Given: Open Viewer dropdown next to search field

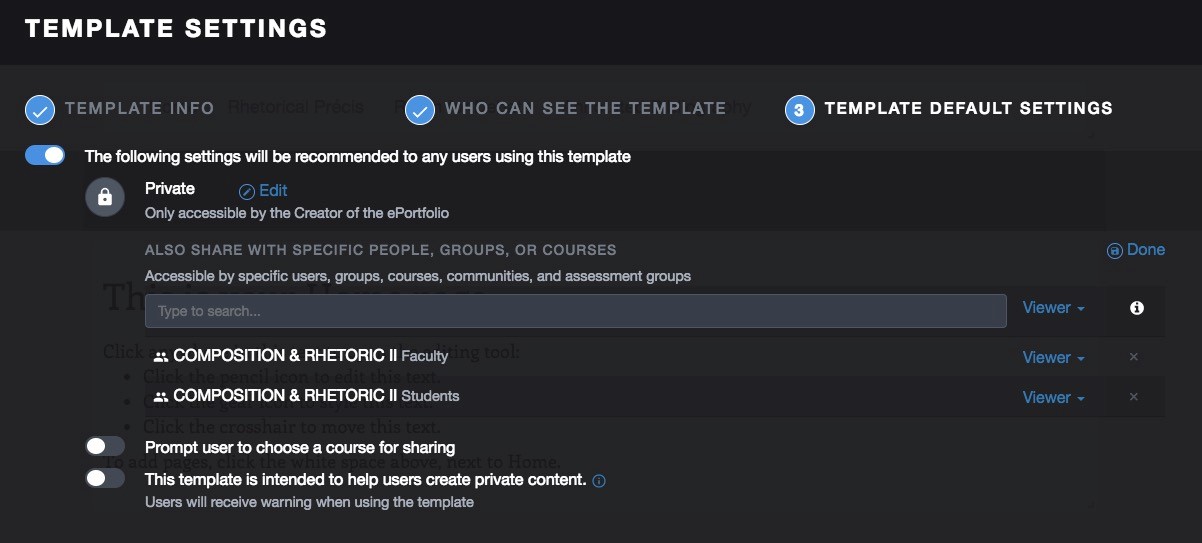Looking at the screenshot, I should click(x=1054, y=308).
